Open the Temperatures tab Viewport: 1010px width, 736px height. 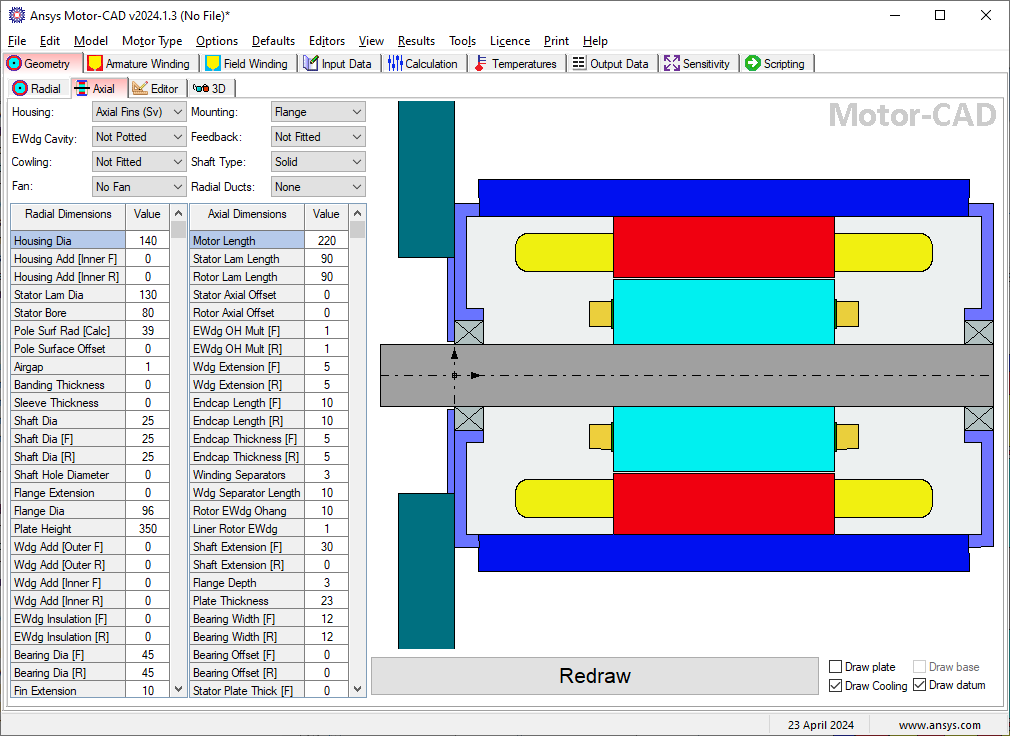(515, 64)
